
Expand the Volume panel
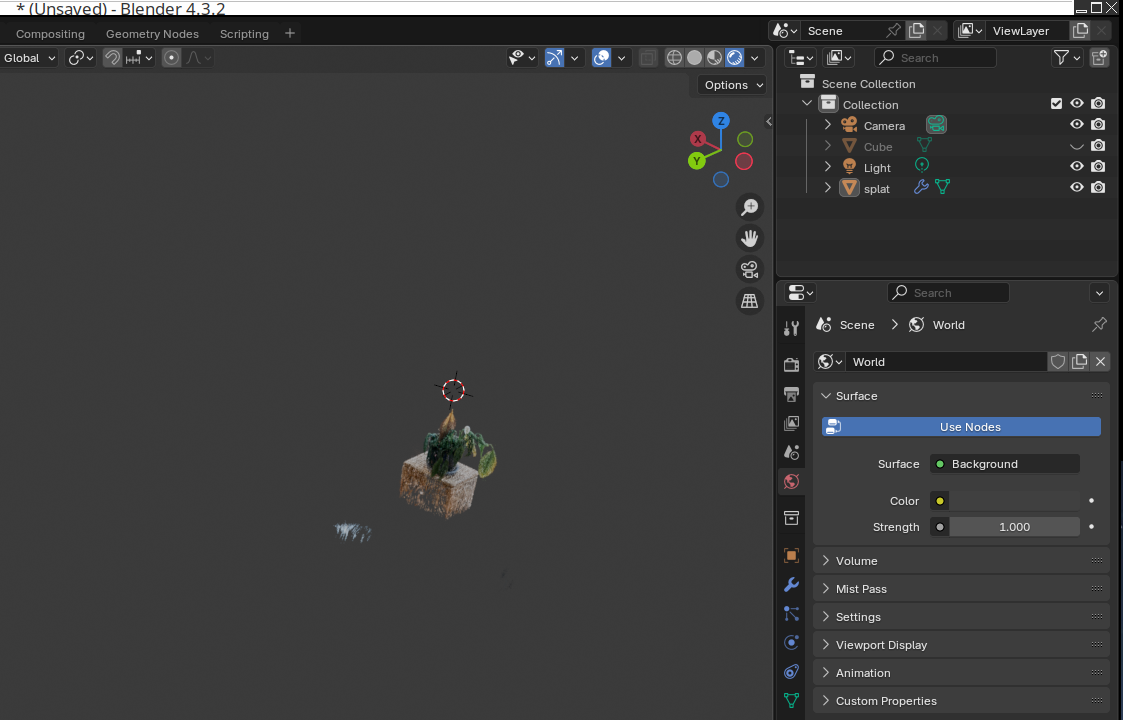[x=857, y=561]
